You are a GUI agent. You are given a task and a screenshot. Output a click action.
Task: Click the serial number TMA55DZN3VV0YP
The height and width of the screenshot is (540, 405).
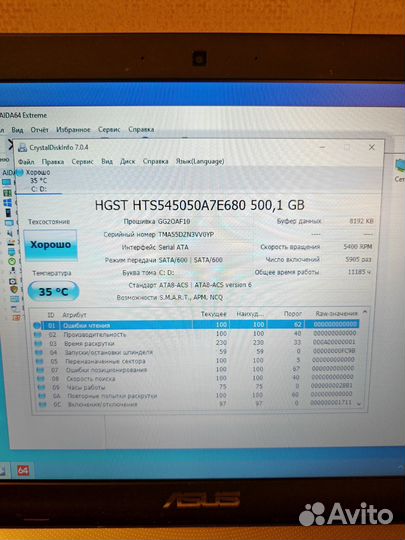coord(186,235)
